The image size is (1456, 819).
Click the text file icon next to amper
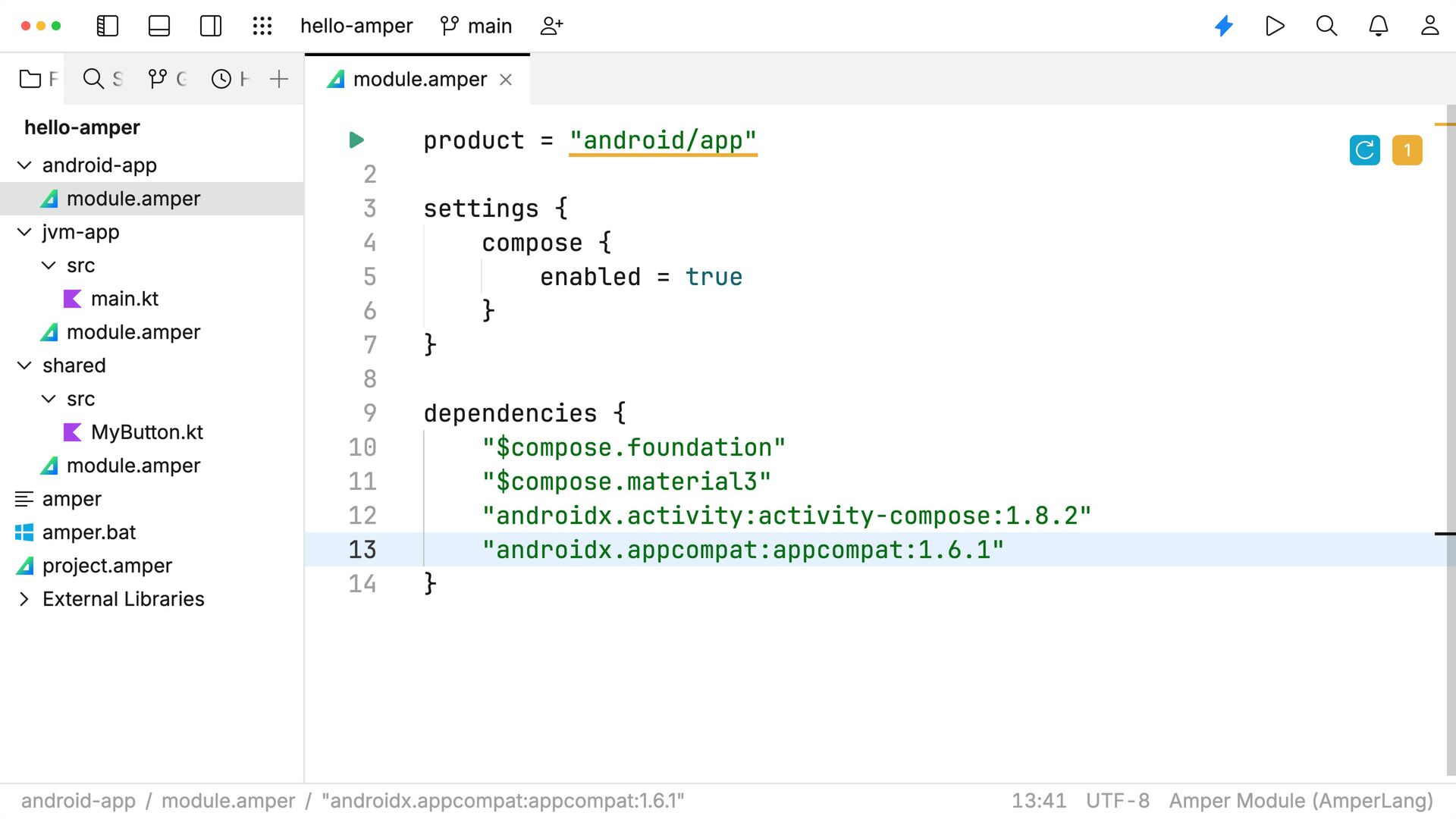pyautogui.click(x=24, y=499)
